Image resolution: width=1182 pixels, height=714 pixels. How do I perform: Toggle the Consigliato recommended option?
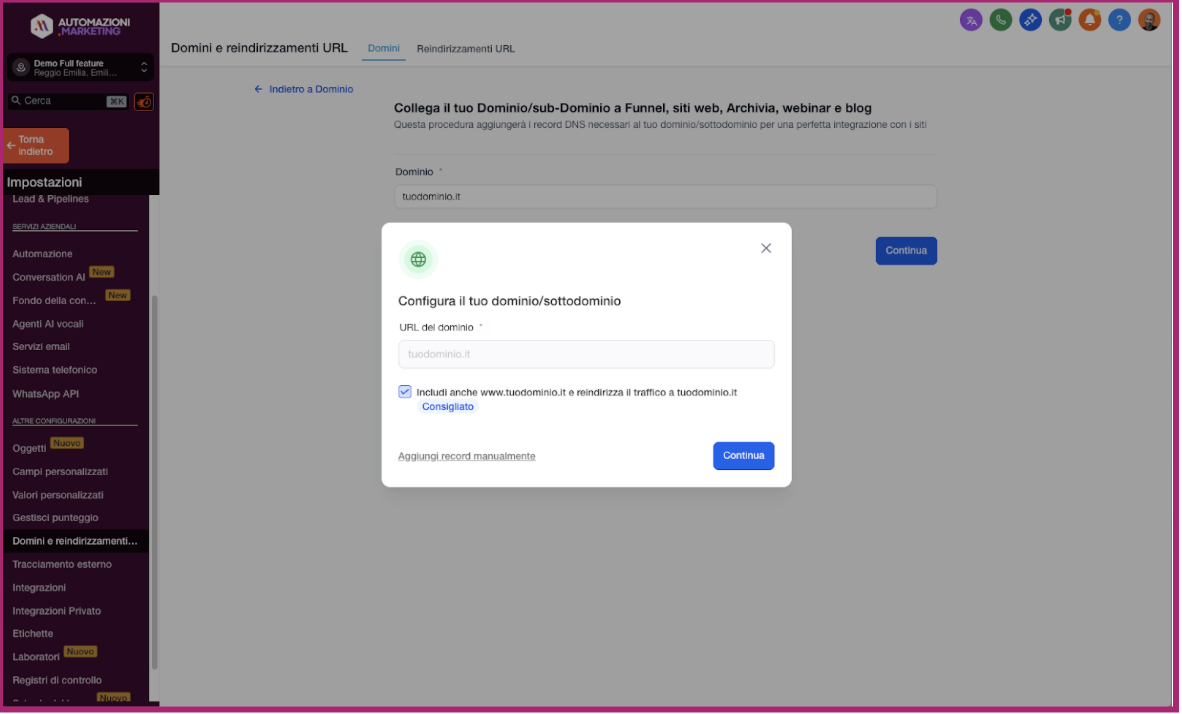pos(447,406)
